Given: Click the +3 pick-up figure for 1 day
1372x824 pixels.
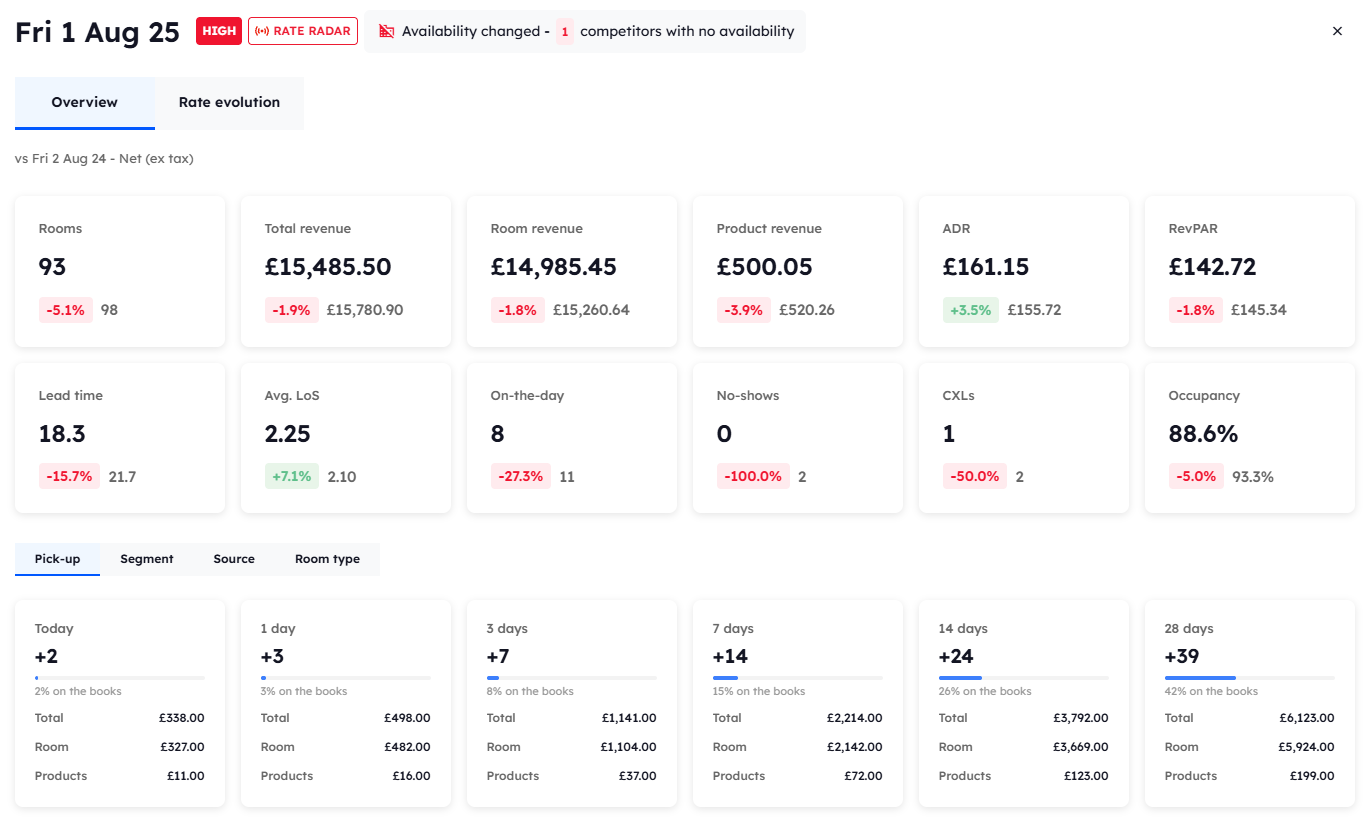Looking at the screenshot, I should [x=273, y=657].
